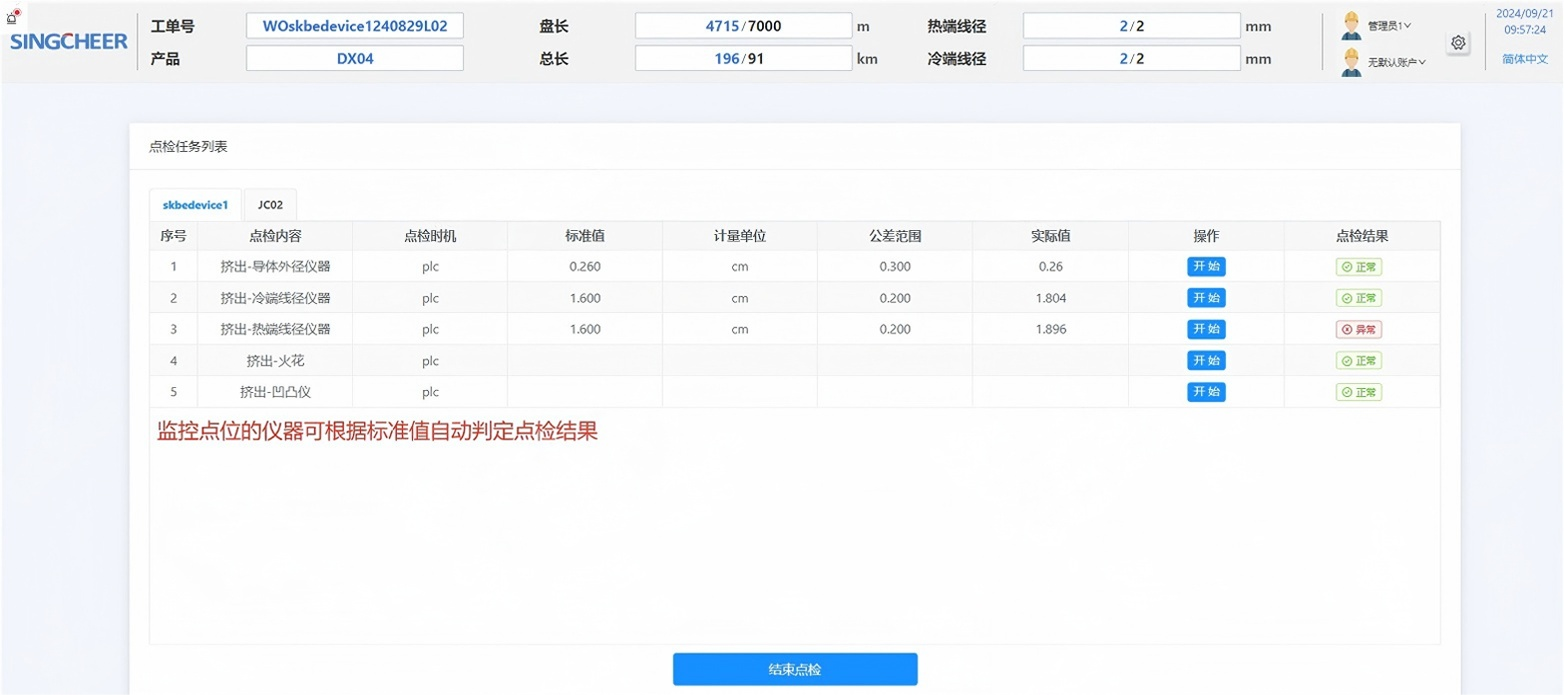Click the 结束点检 button
This screenshot has width=1564, height=695.
point(795,669)
